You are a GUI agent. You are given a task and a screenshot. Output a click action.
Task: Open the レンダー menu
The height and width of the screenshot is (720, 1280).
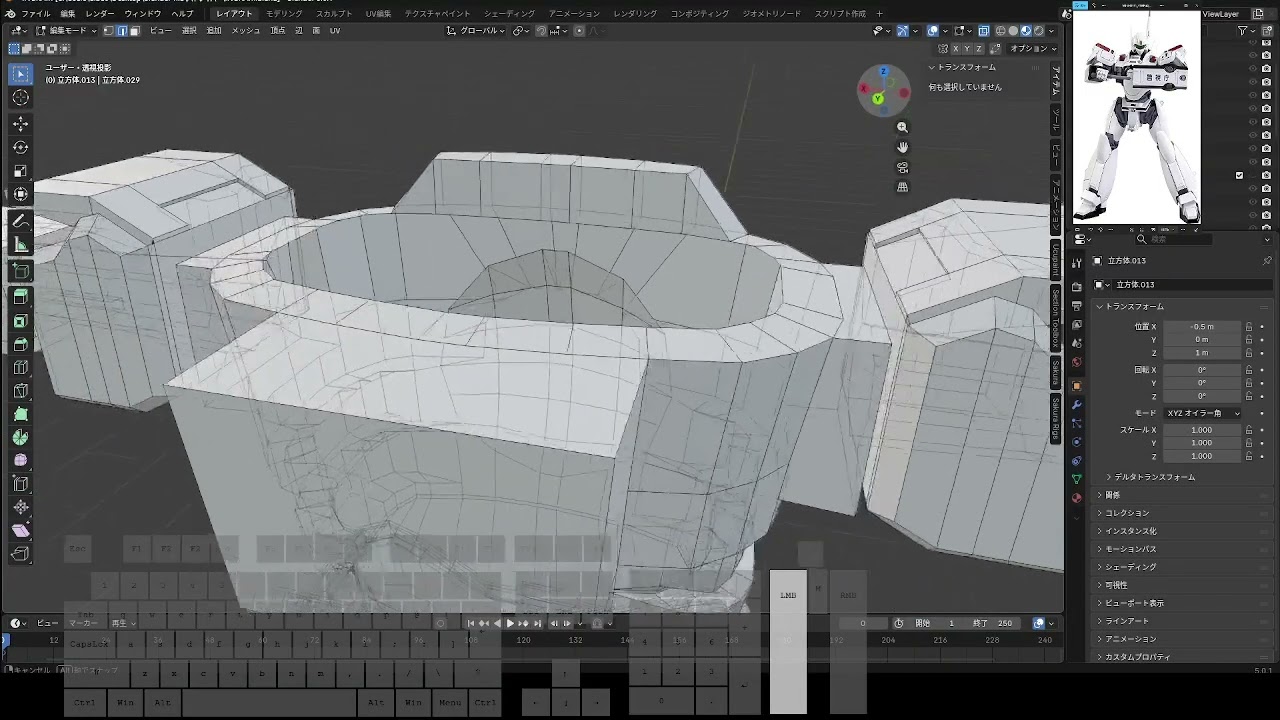pos(100,14)
